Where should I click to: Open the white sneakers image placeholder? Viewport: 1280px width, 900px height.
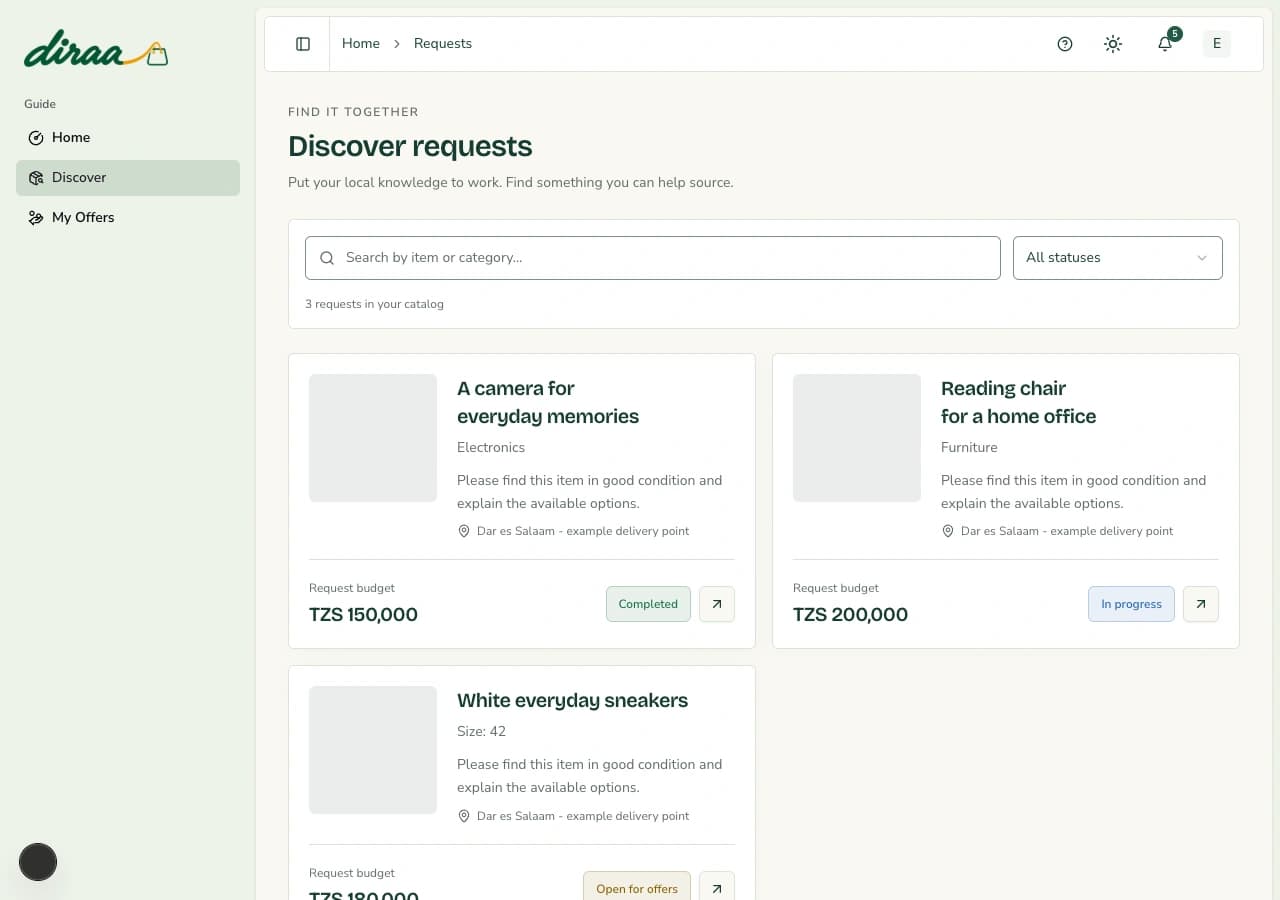[x=373, y=750]
